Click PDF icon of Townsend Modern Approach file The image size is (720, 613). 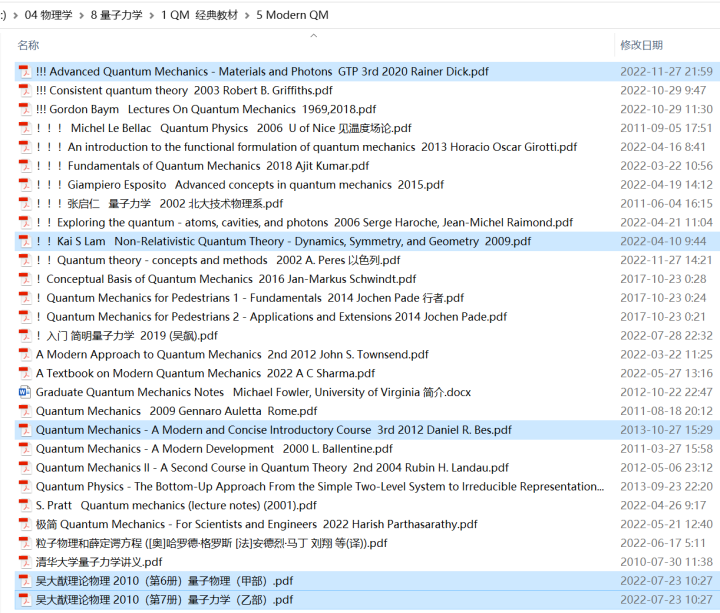click(x=24, y=354)
